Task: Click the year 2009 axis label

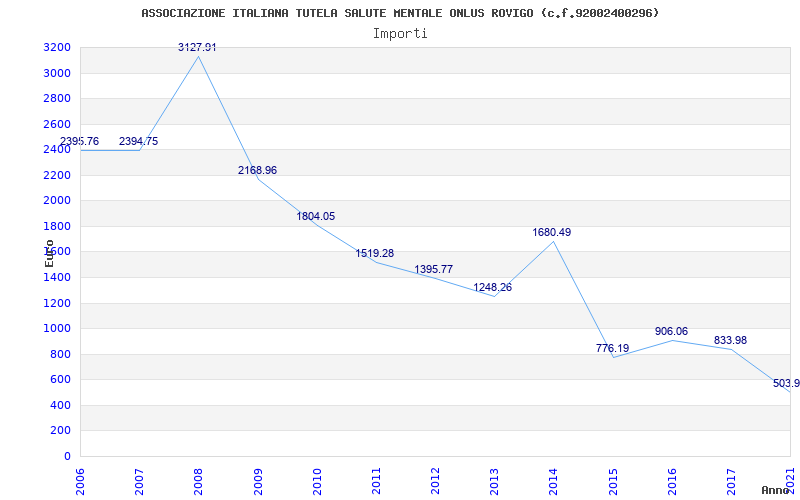Action: (x=258, y=482)
